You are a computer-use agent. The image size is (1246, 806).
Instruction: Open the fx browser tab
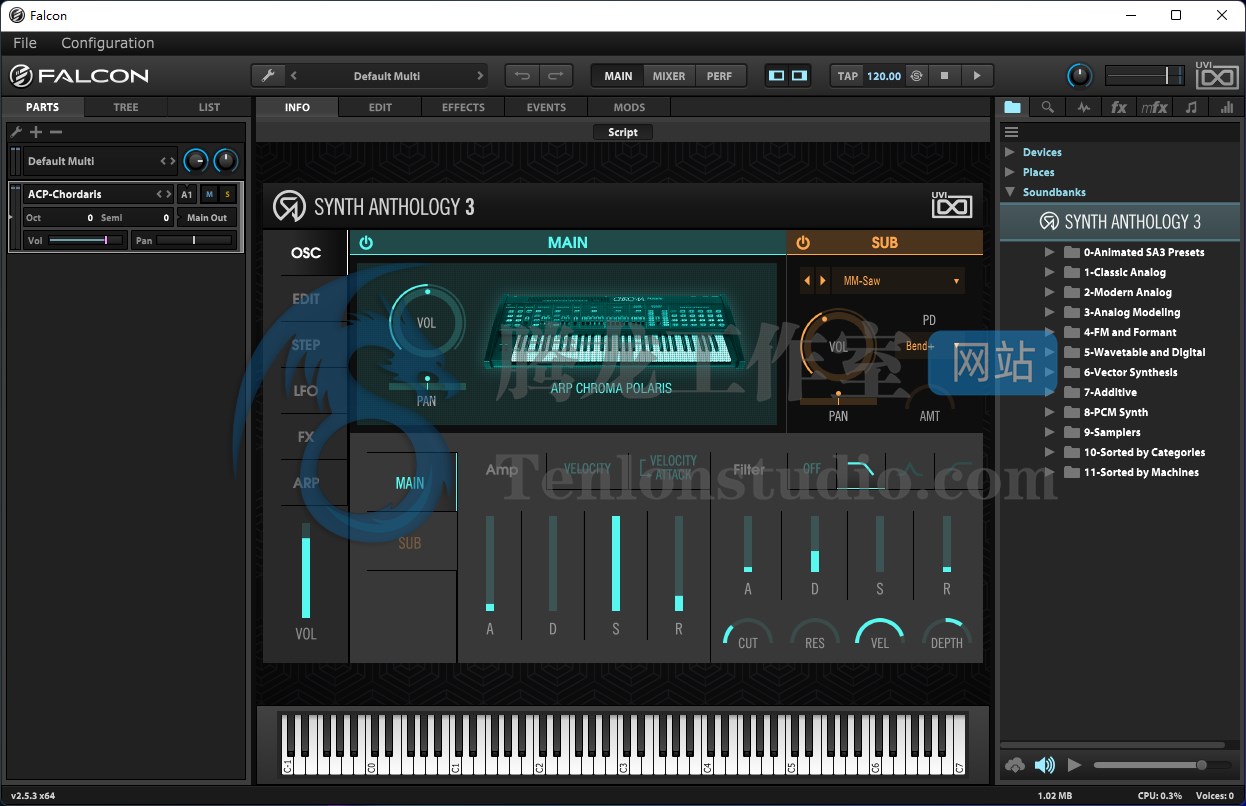[1119, 107]
